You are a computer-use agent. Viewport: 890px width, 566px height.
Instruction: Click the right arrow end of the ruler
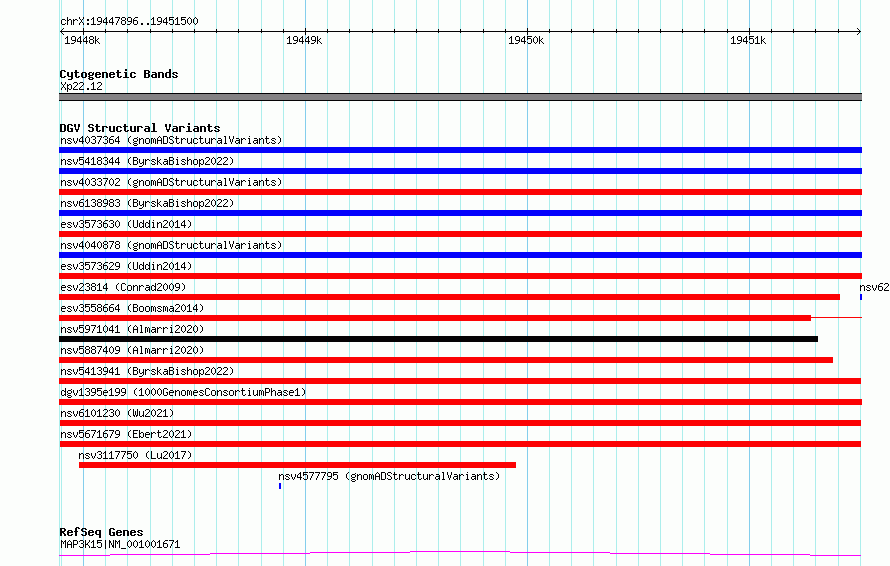859,32
